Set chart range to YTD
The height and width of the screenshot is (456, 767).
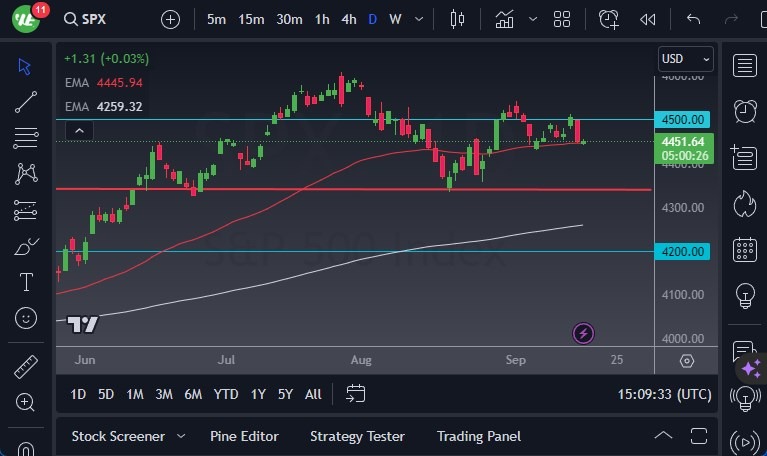(226, 394)
